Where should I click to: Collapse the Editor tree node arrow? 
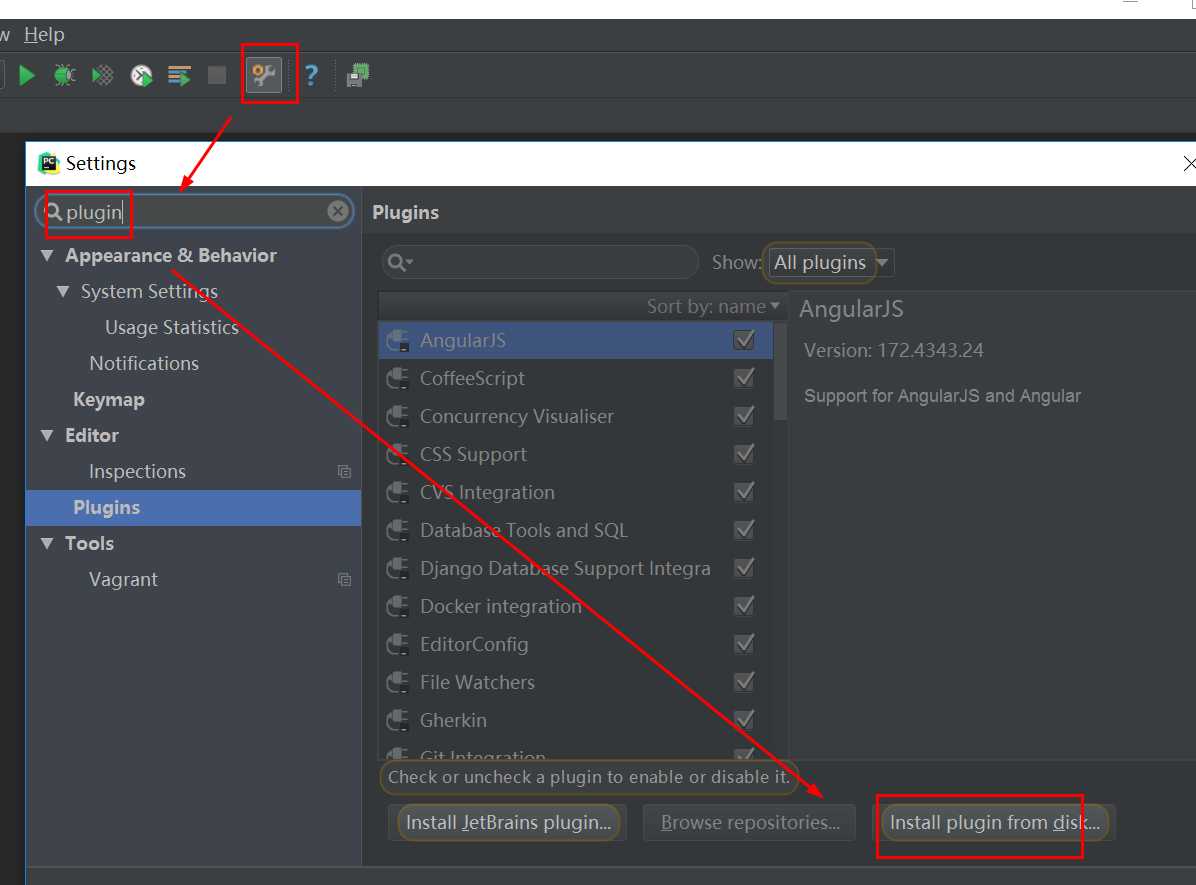47,436
